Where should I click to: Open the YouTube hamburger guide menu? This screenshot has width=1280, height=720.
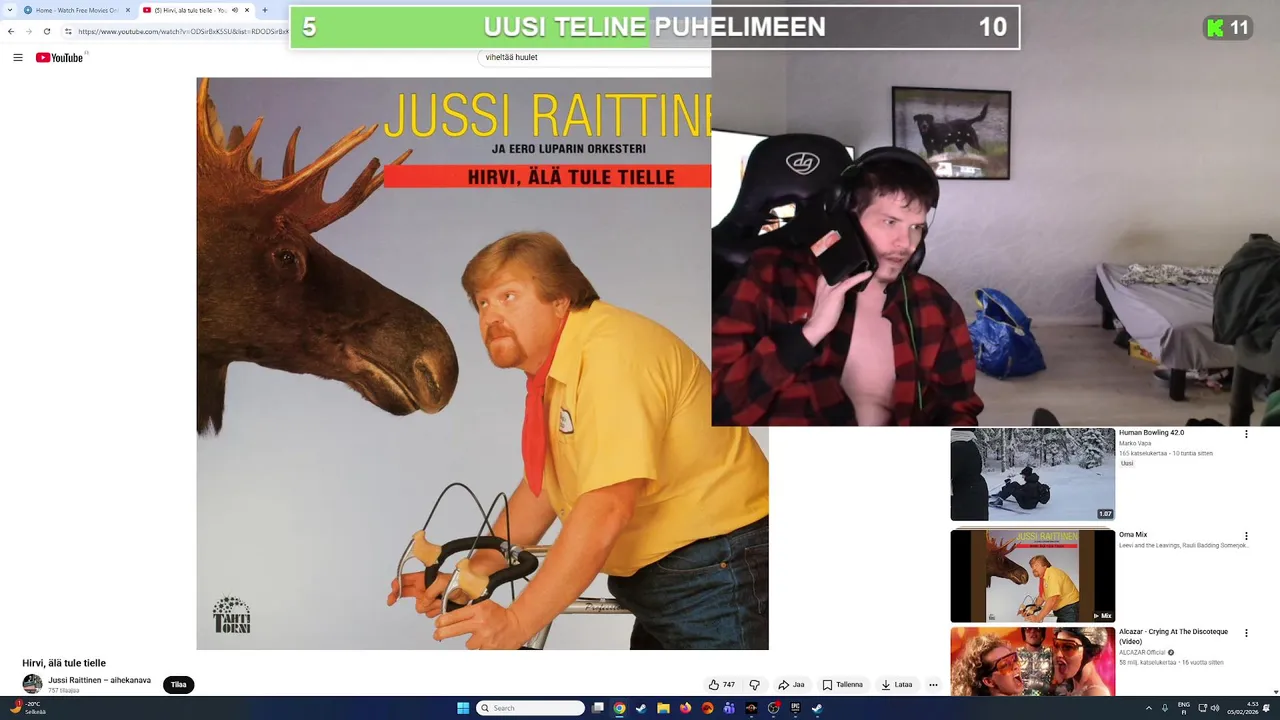[18, 58]
